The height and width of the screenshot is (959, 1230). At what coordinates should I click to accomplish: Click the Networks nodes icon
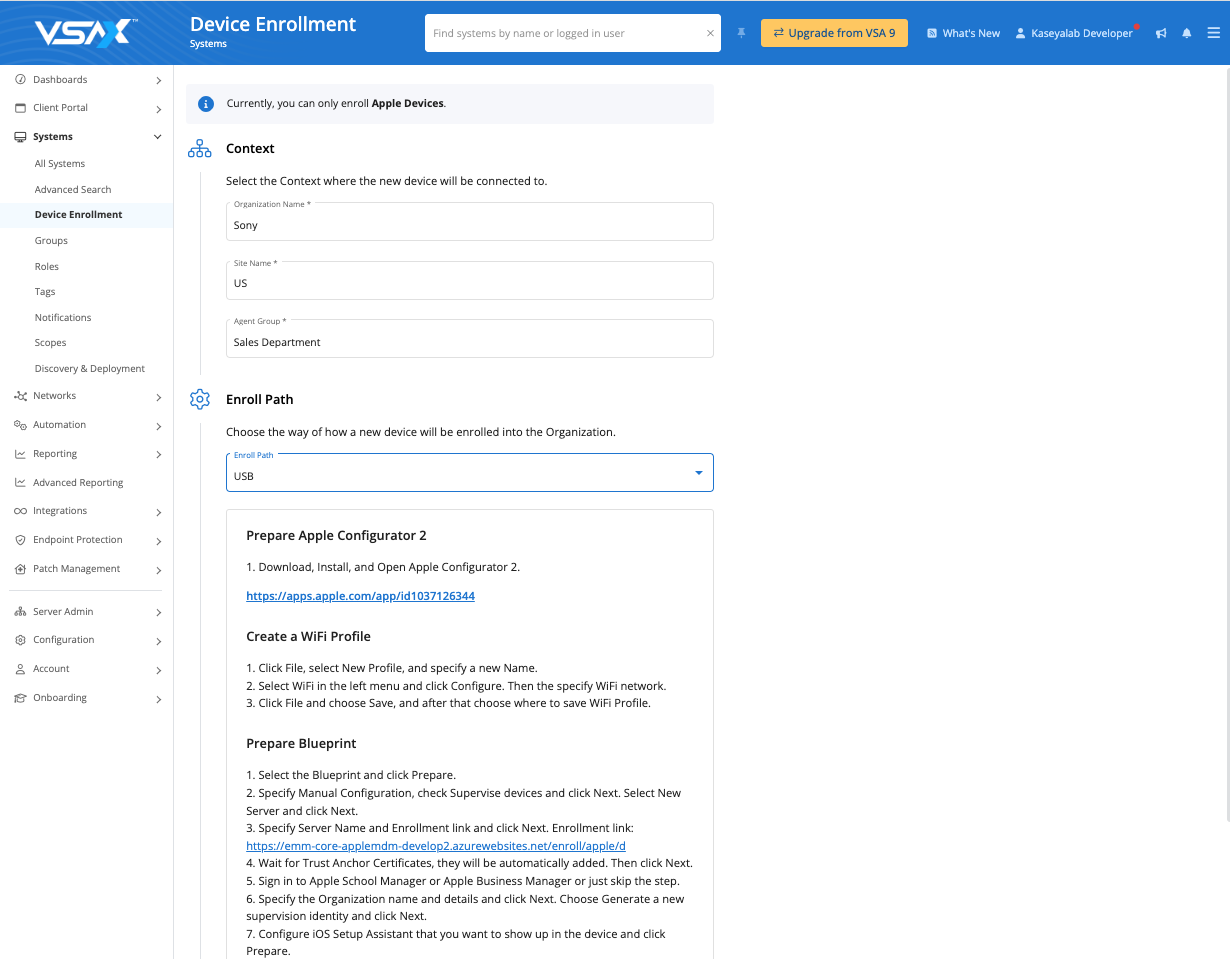[20, 396]
